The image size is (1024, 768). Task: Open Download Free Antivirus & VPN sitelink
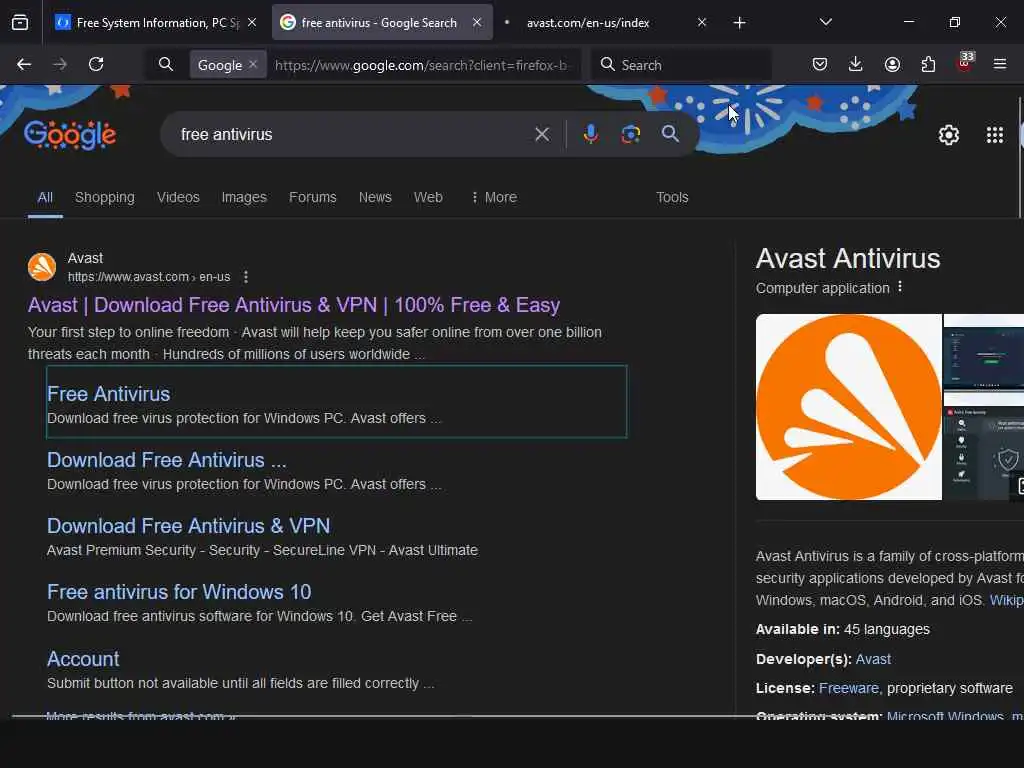(x=188, y=526)
